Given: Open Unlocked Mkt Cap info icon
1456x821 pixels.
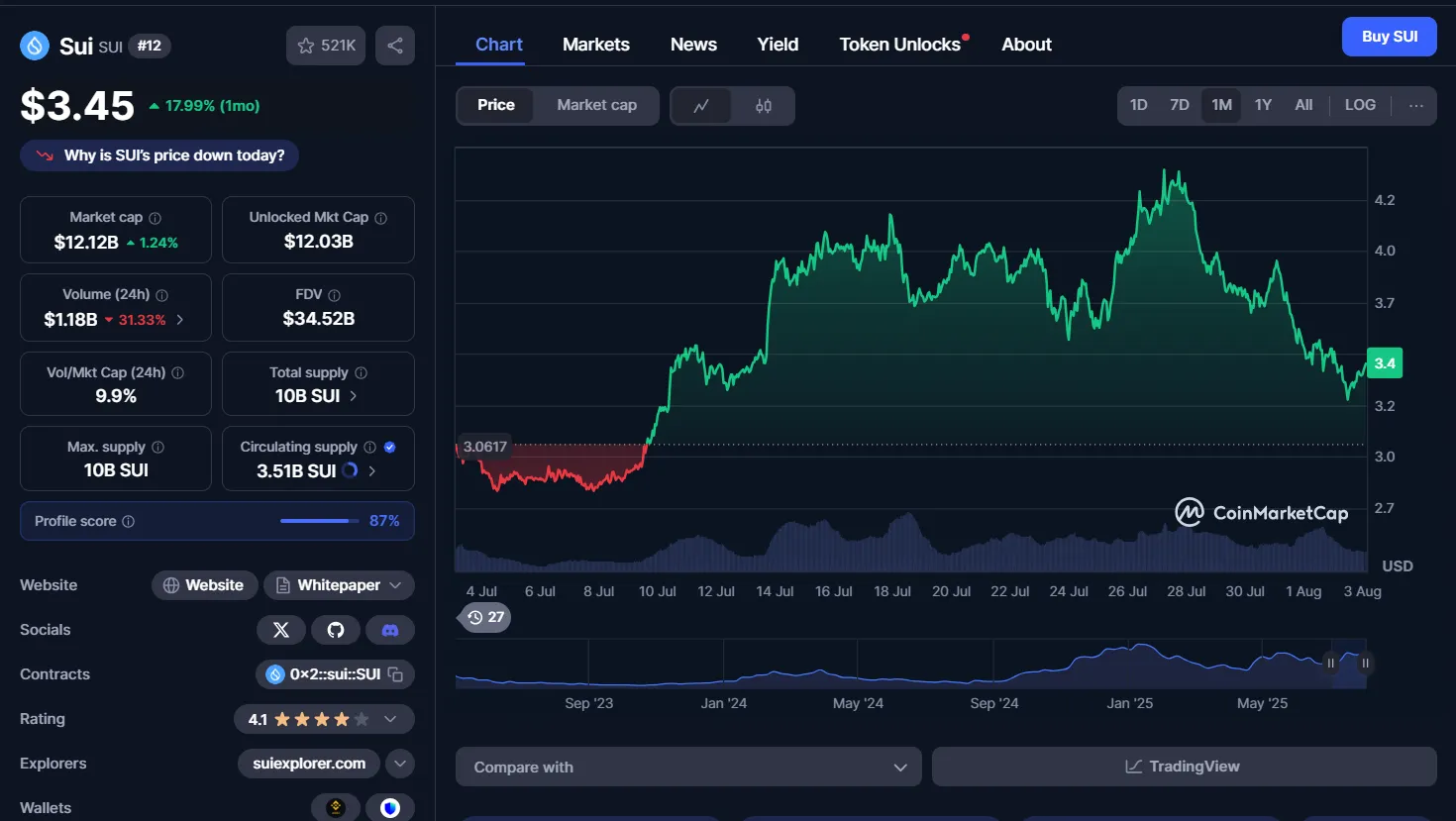Looking at the screenshot, I should click(x=380, y=218).
